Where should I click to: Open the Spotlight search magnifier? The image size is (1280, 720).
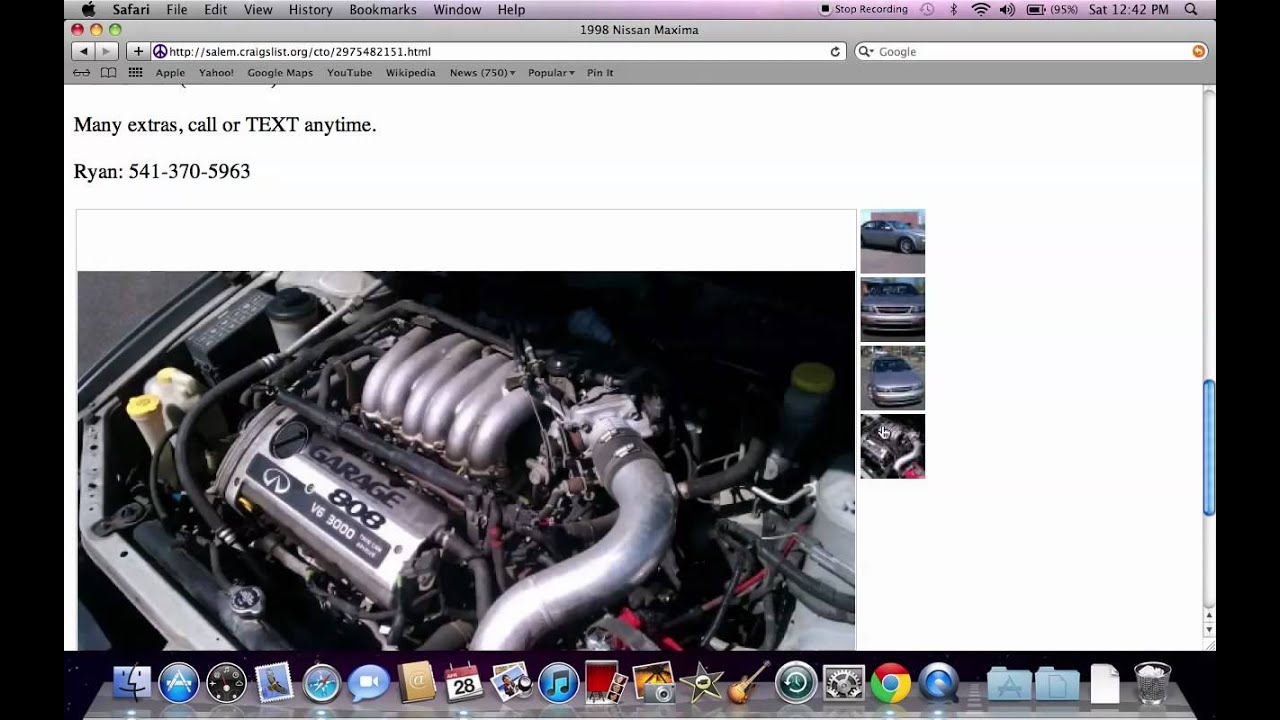coord(1190,9)
